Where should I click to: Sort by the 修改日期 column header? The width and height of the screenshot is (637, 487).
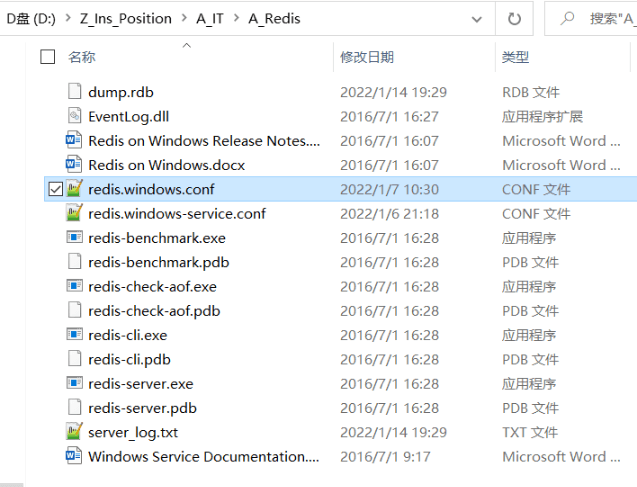coord(367,57)
